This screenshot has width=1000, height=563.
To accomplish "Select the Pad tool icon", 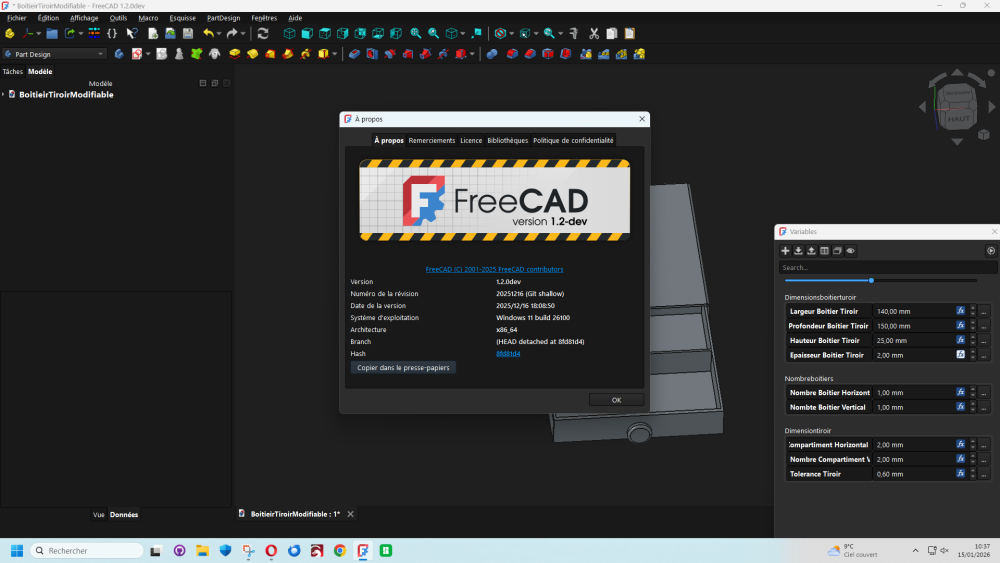I will pos(235,54).
